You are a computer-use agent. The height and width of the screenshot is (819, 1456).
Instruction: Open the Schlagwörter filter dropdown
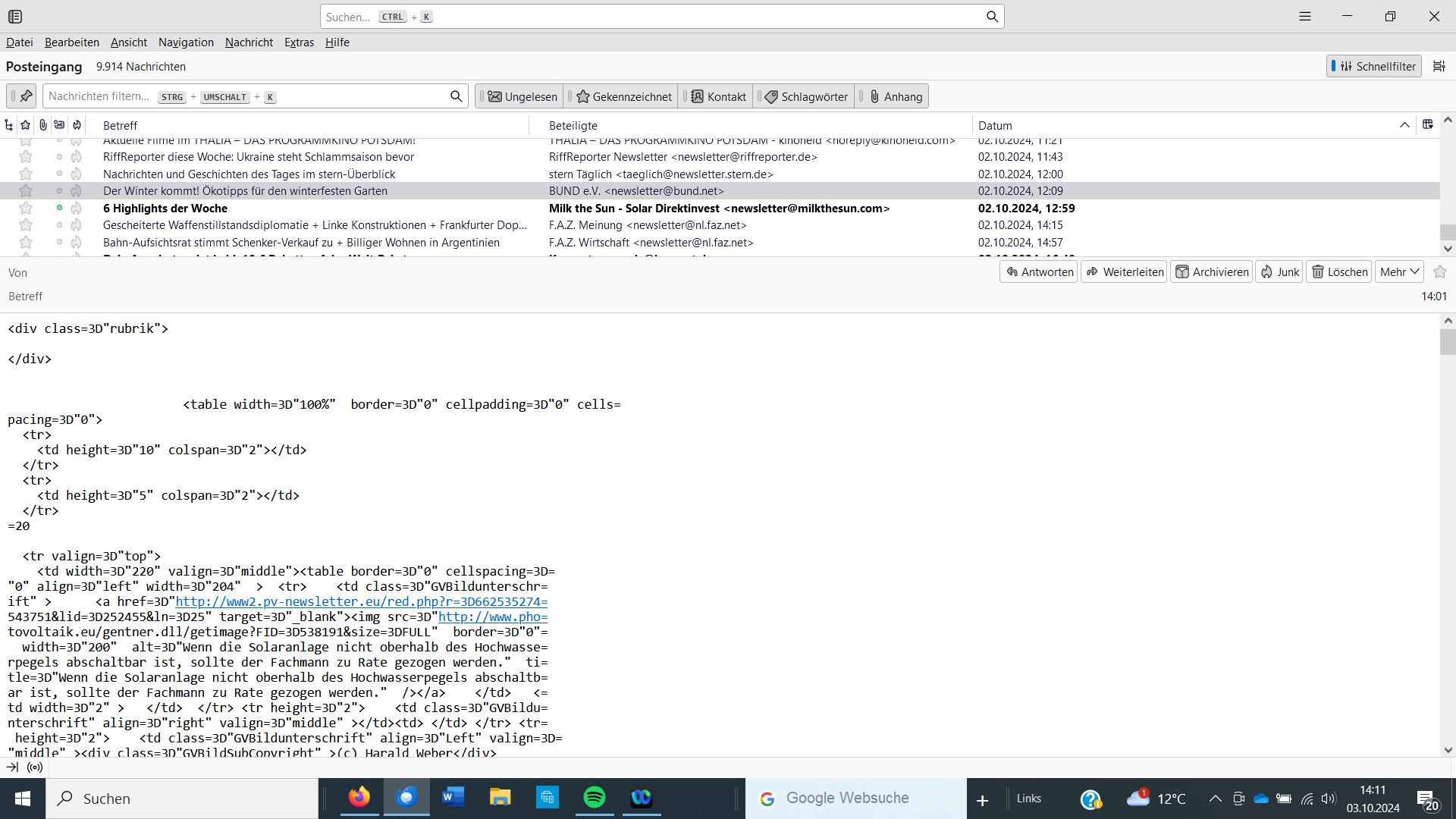[x=806, y=96]
